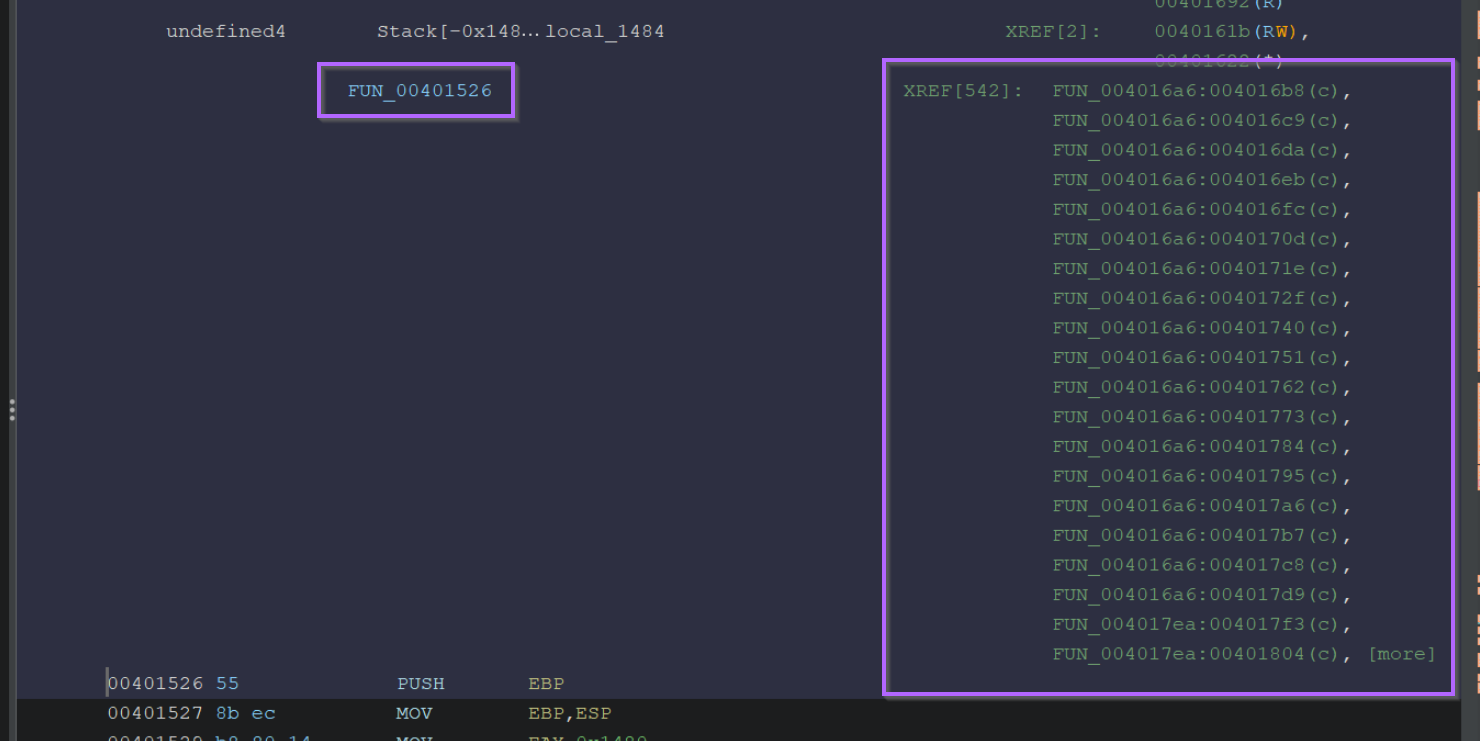
Task: Select the PUSH mnemonic
Action: pyautogui.click(x=421, y=684)
